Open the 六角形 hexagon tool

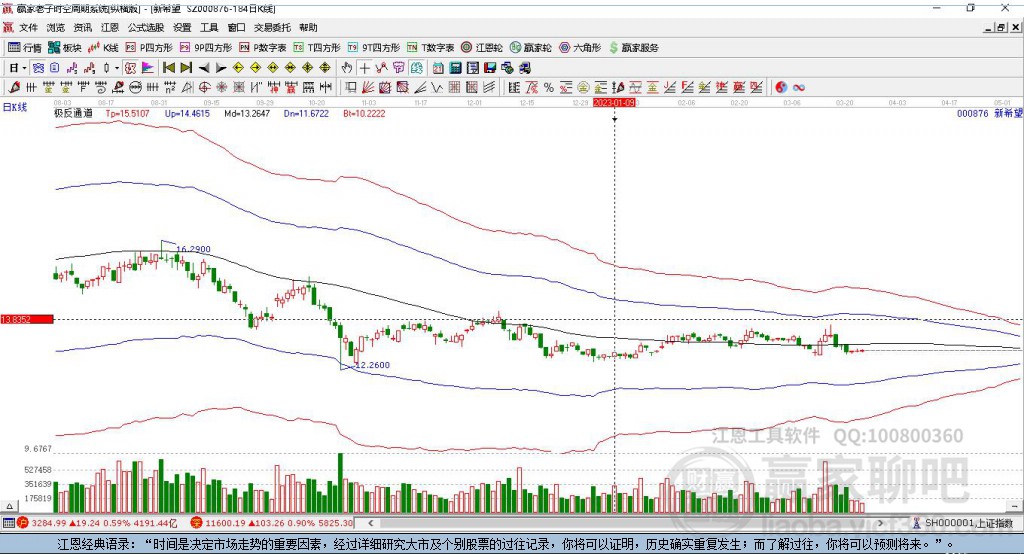point(580,48)
